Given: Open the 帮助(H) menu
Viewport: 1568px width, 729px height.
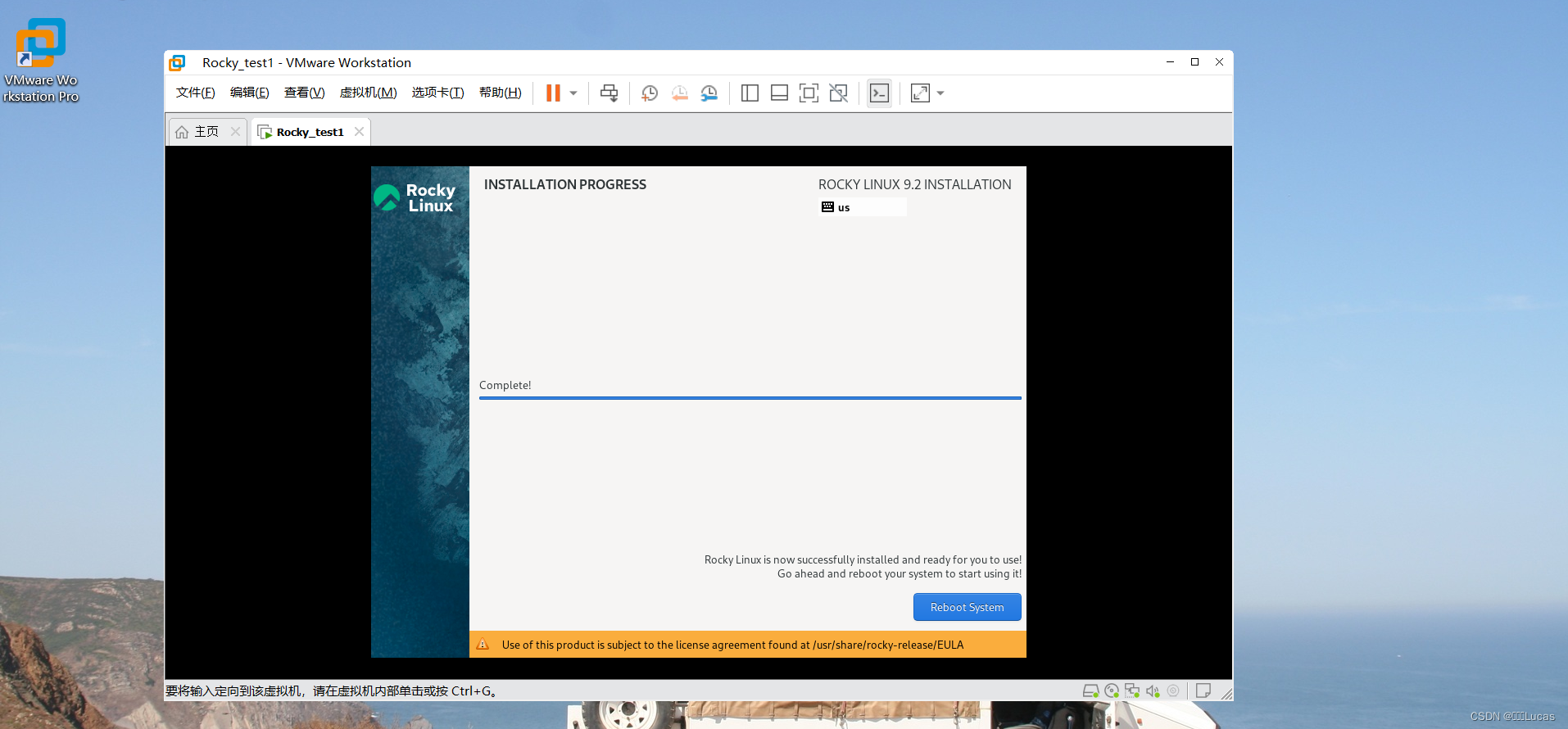Looking at the screenshot, I should (x=501, y=93).
